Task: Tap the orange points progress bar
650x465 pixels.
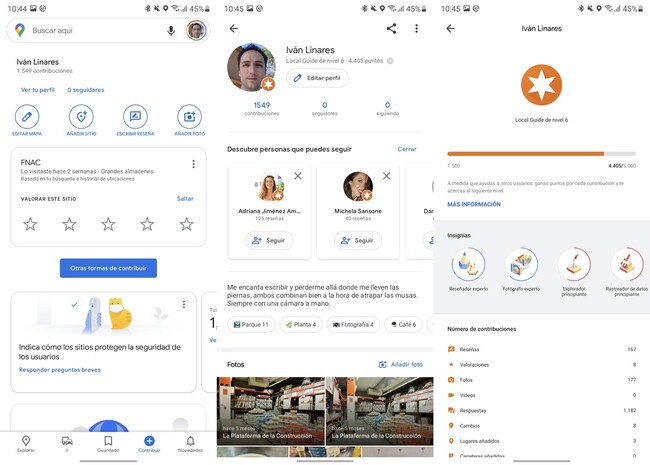Action: pyautogui.click(x=541, y=154)
